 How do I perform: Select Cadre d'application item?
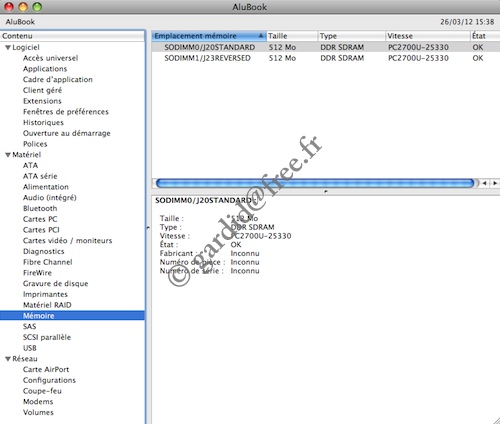pos(58,80)
